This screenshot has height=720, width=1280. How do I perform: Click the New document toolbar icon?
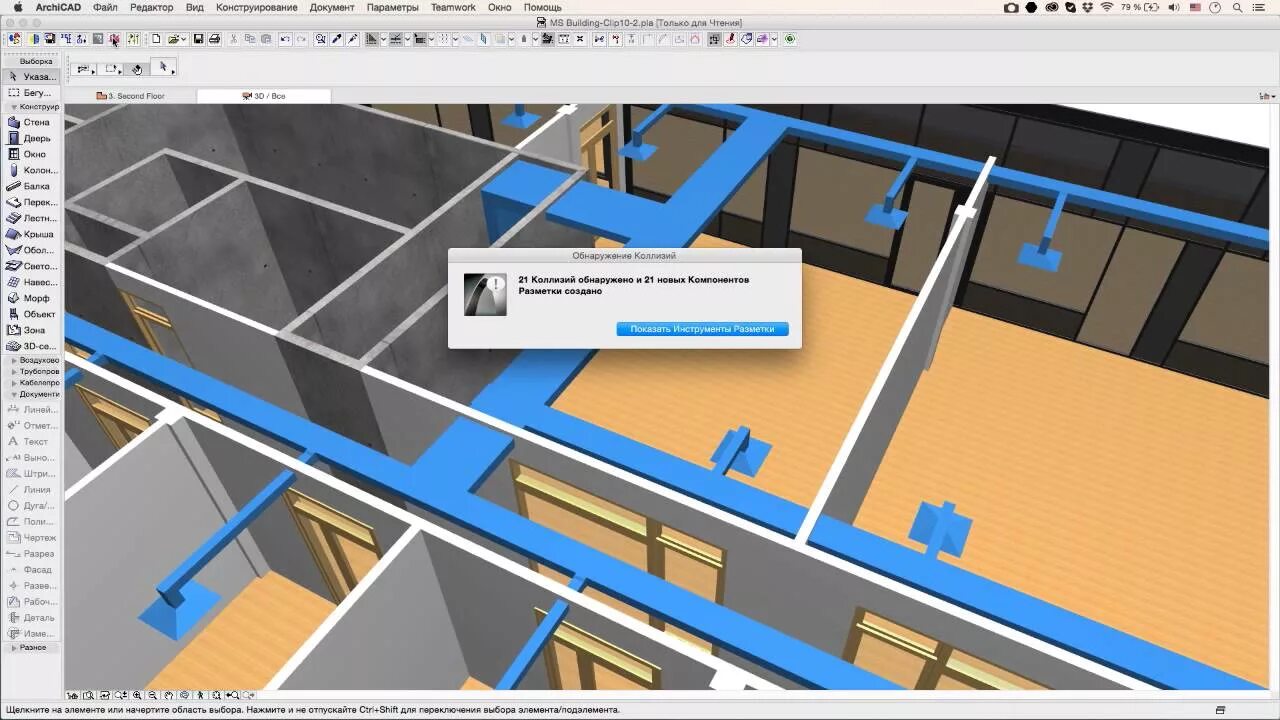pyautogui.click(x=156, y=39)
